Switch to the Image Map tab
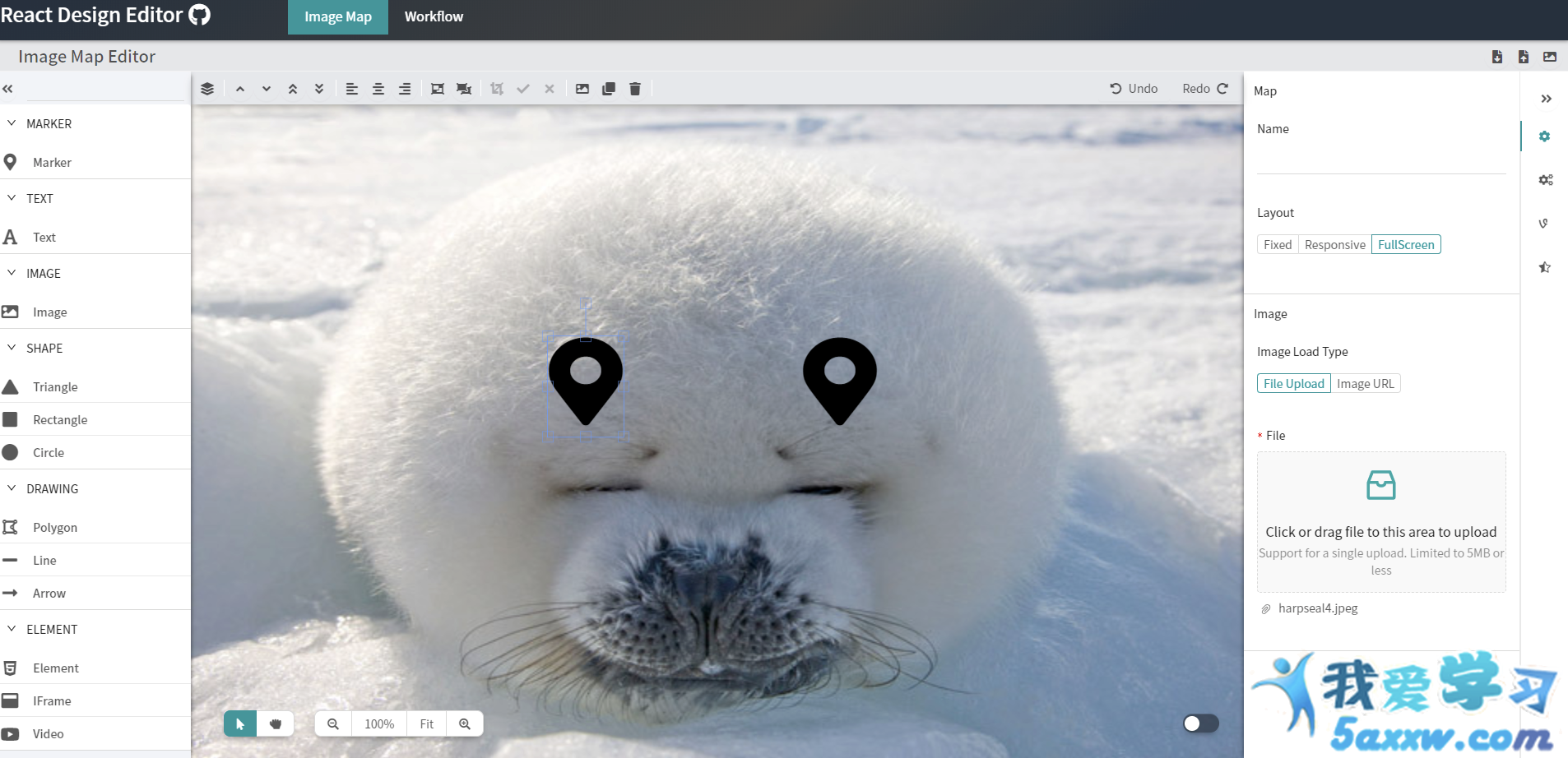The image size is (1568, 758). pyautogui.click(x=338, y=17)
